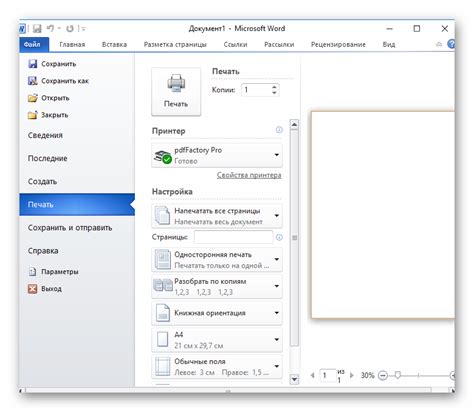Click the horizontal scrollbar at window bottom
Screen dimensions: 474x412
[228, 390]
